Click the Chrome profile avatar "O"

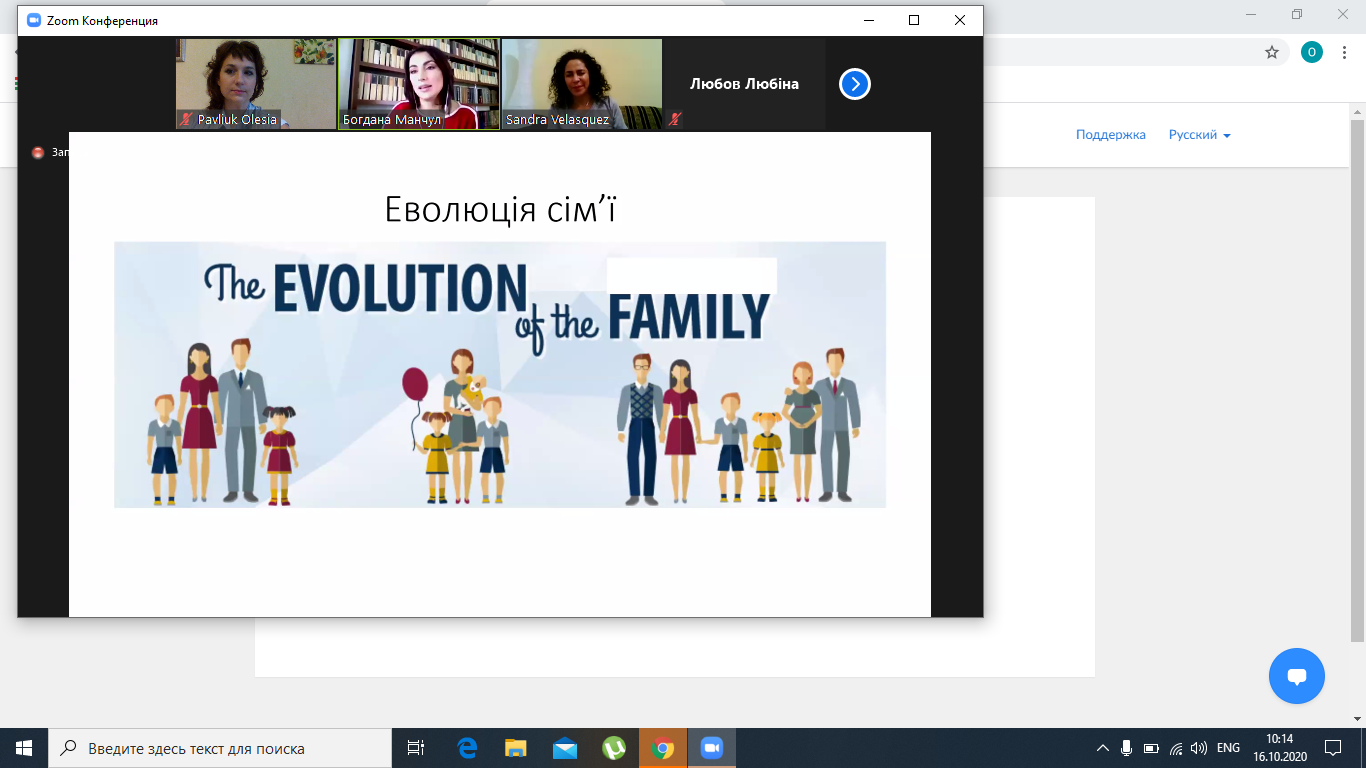click(1311, 52)
